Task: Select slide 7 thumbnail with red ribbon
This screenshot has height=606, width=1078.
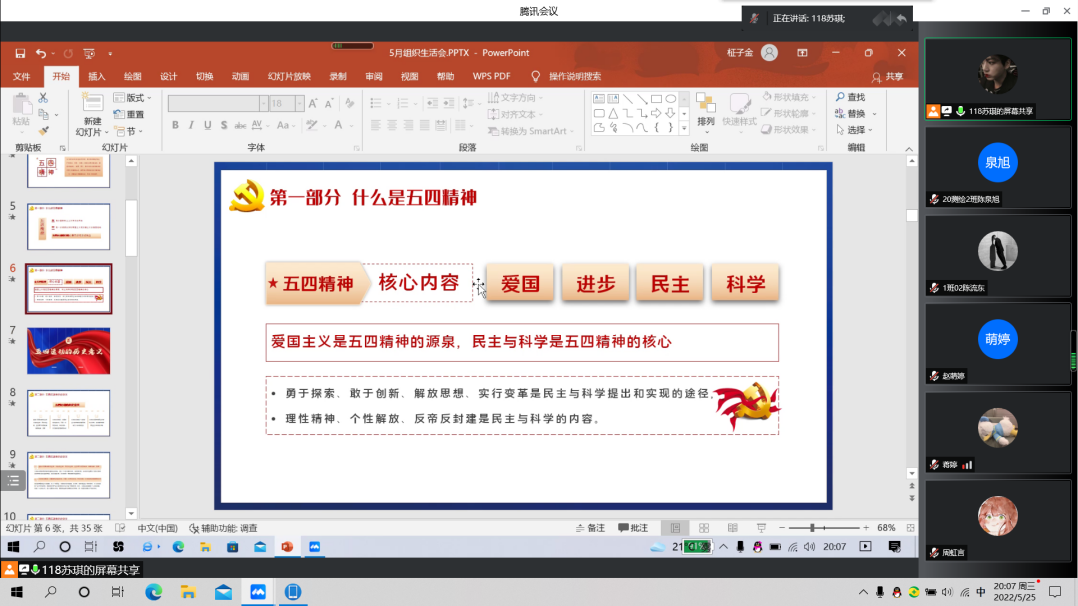Action: [x=68, y=351]
